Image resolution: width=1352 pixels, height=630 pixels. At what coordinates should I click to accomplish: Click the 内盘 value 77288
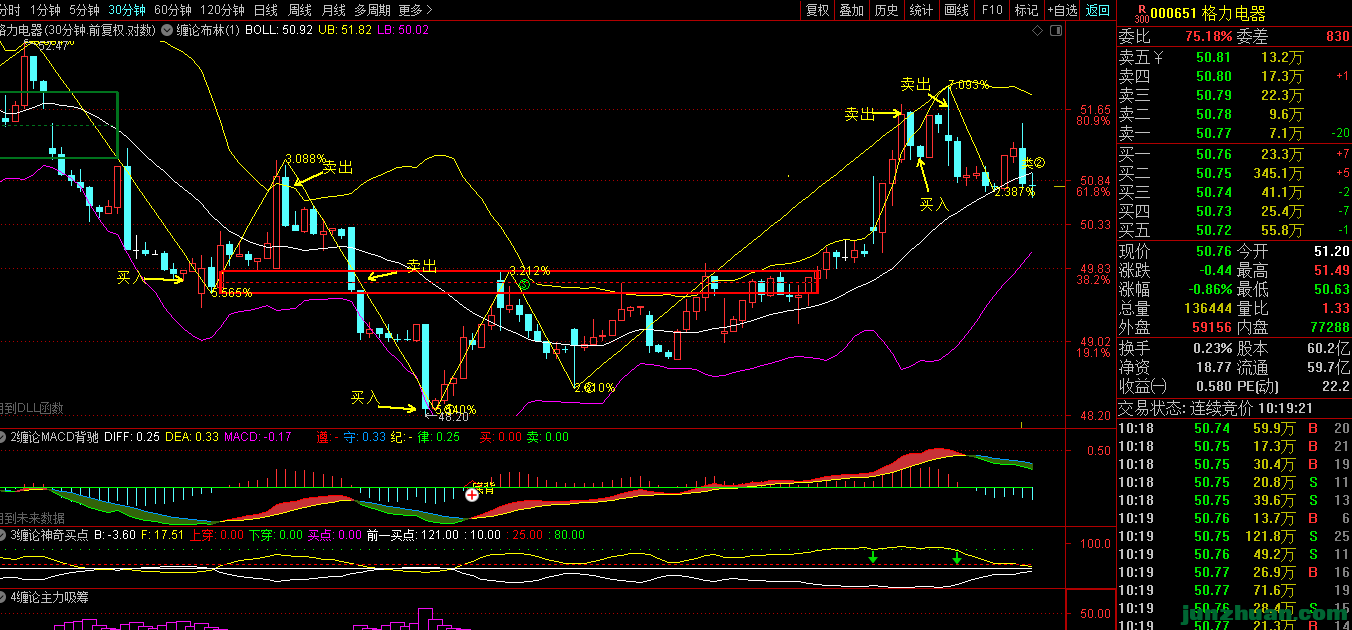point(1328,327)
